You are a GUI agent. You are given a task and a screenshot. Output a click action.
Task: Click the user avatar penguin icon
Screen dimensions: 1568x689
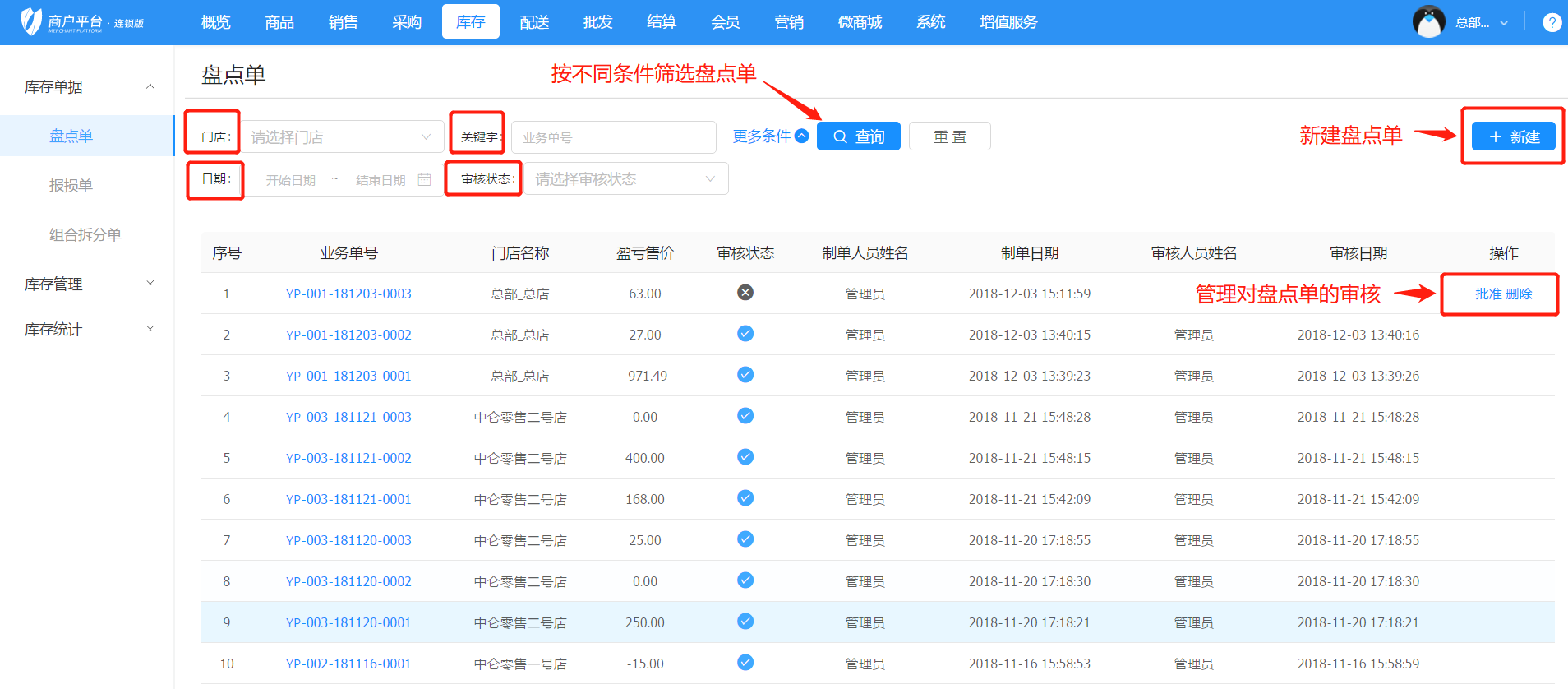tap(1428, 22)
